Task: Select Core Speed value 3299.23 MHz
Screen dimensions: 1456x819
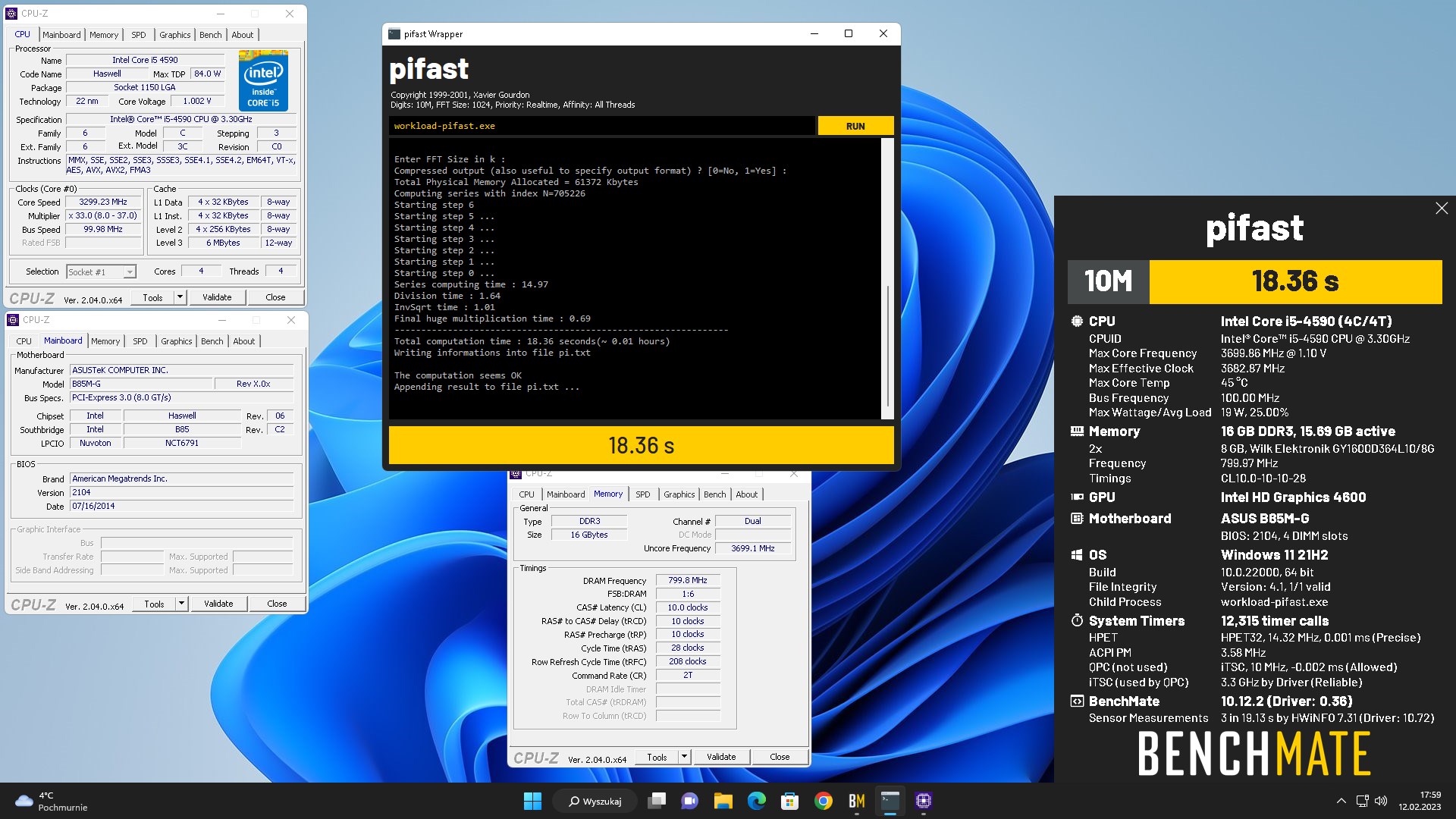Action: click(103, 202)
